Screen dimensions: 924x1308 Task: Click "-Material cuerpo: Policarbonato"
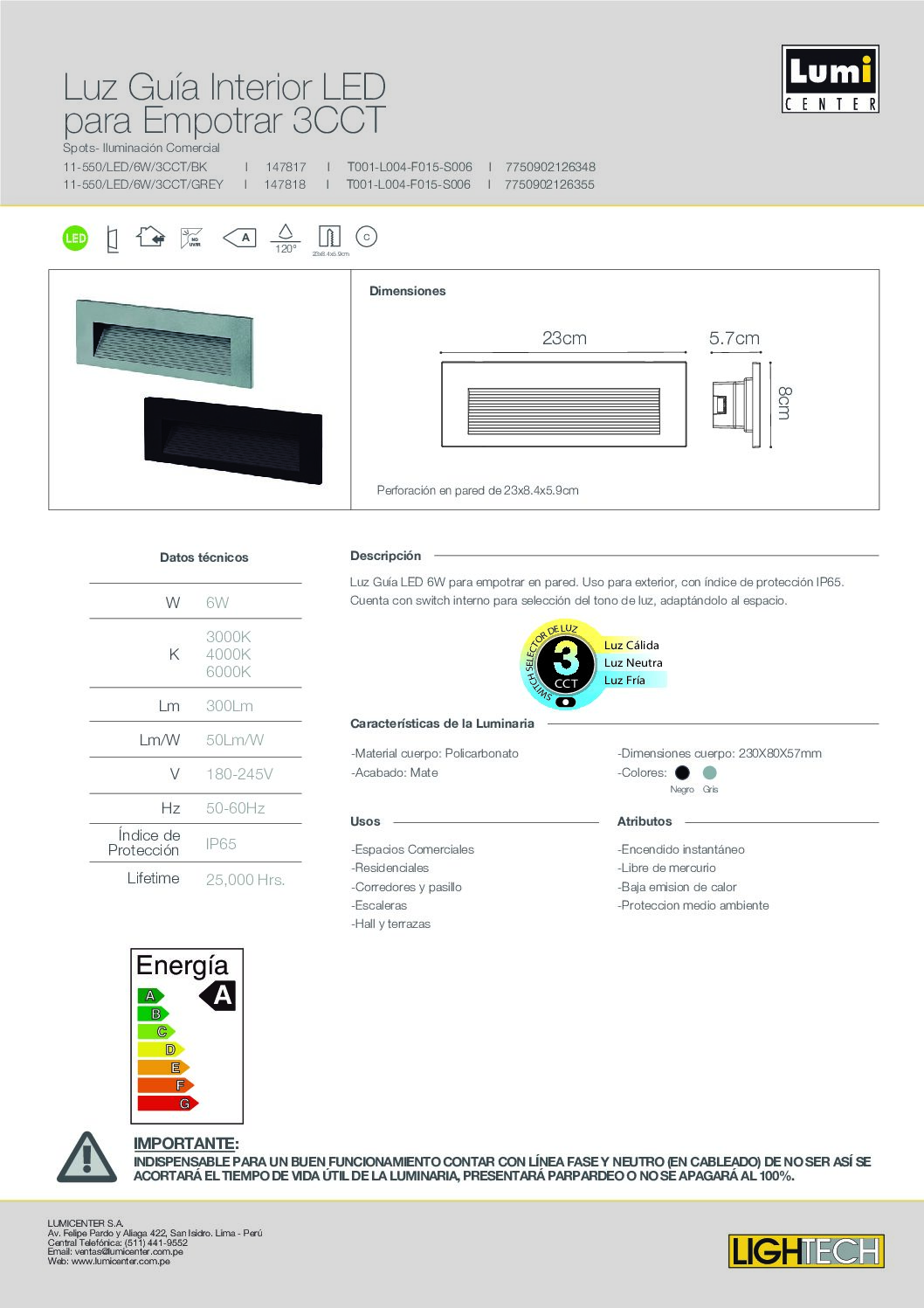(x=435, y=753)
